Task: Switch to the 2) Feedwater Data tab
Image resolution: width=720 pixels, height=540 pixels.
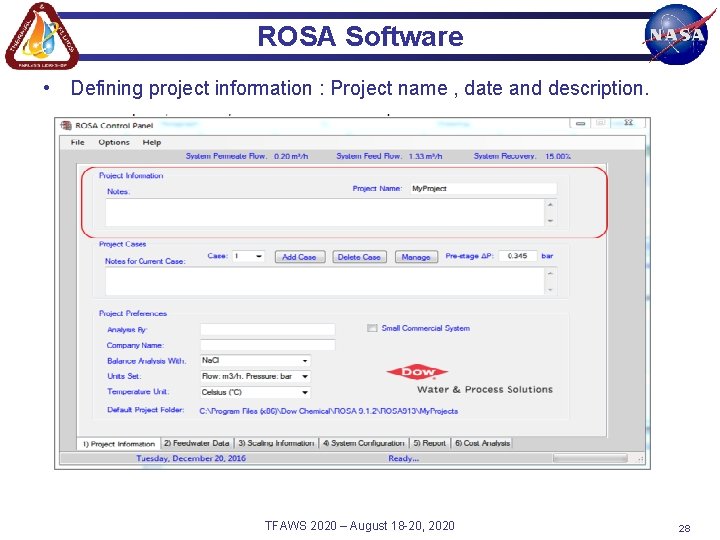Action: [x=197, y=443]
